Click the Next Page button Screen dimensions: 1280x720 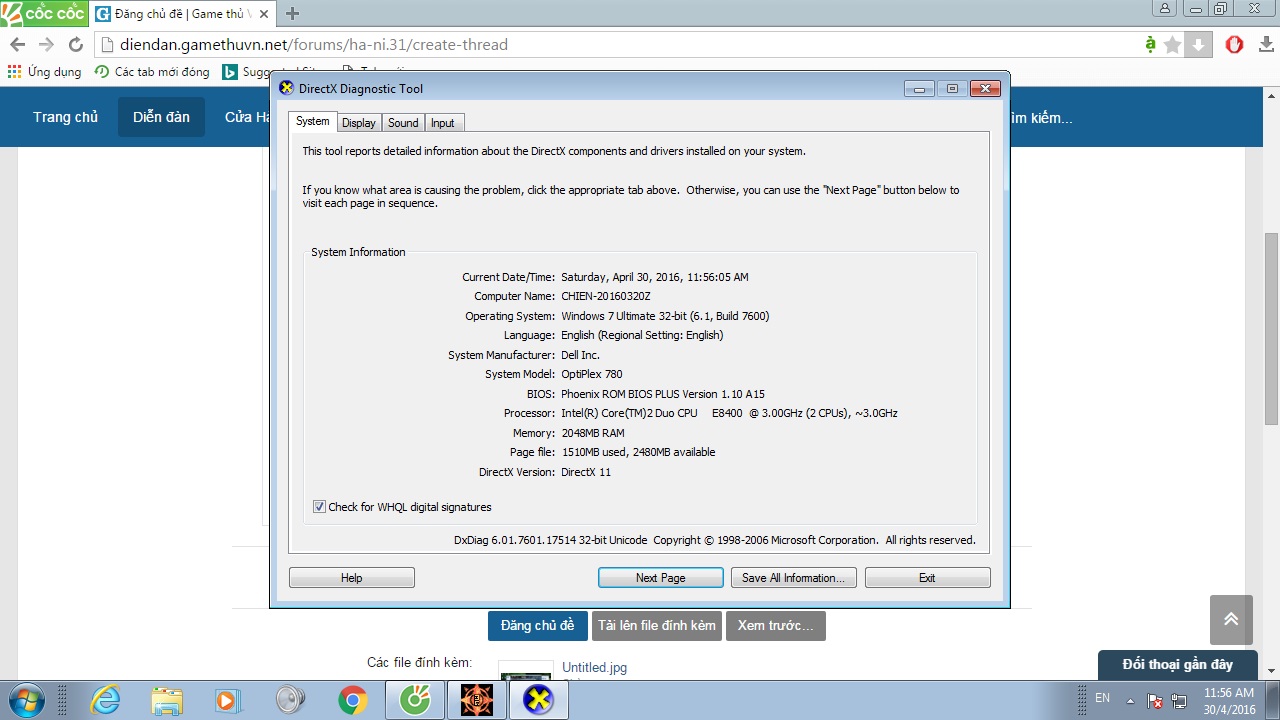point(661,578)
